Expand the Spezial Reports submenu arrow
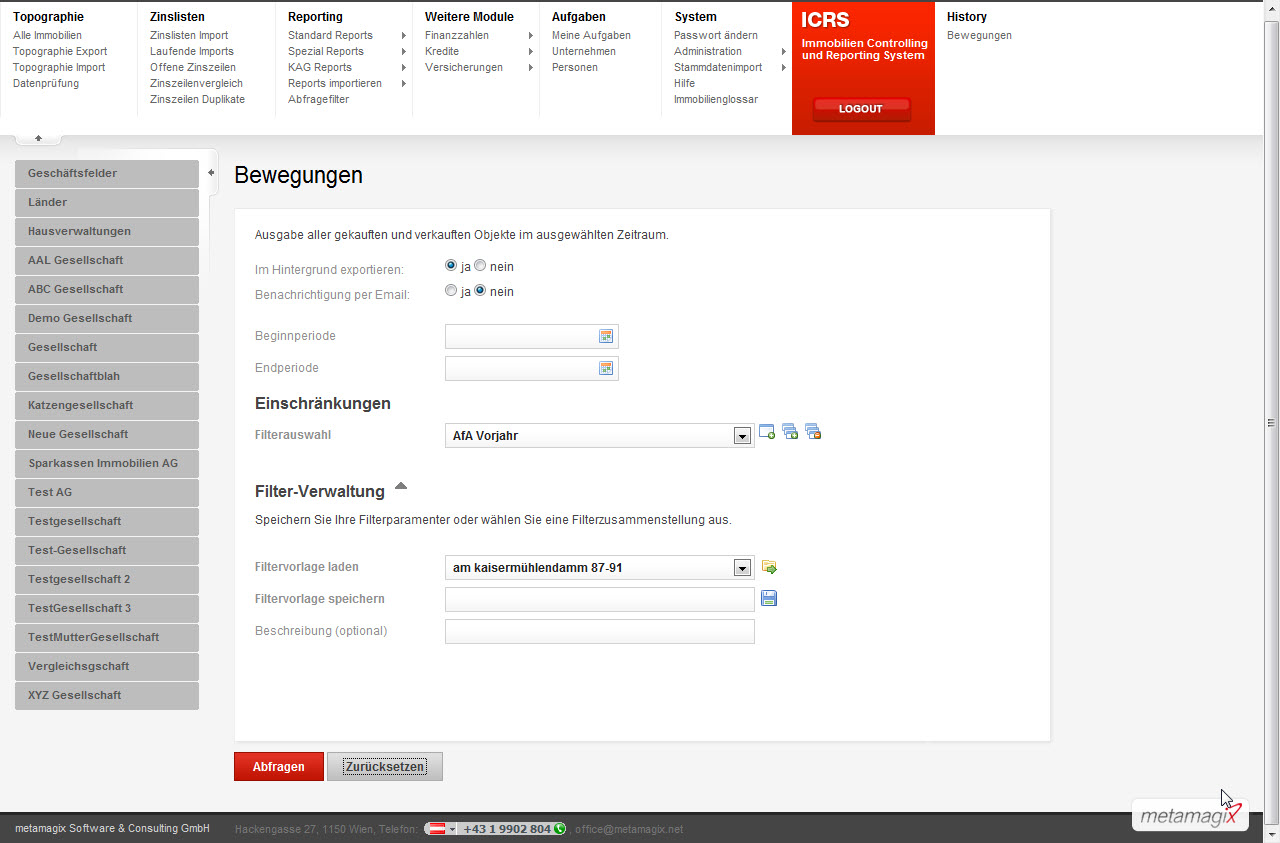This screenshot has height=843, width=1280. 404,52
